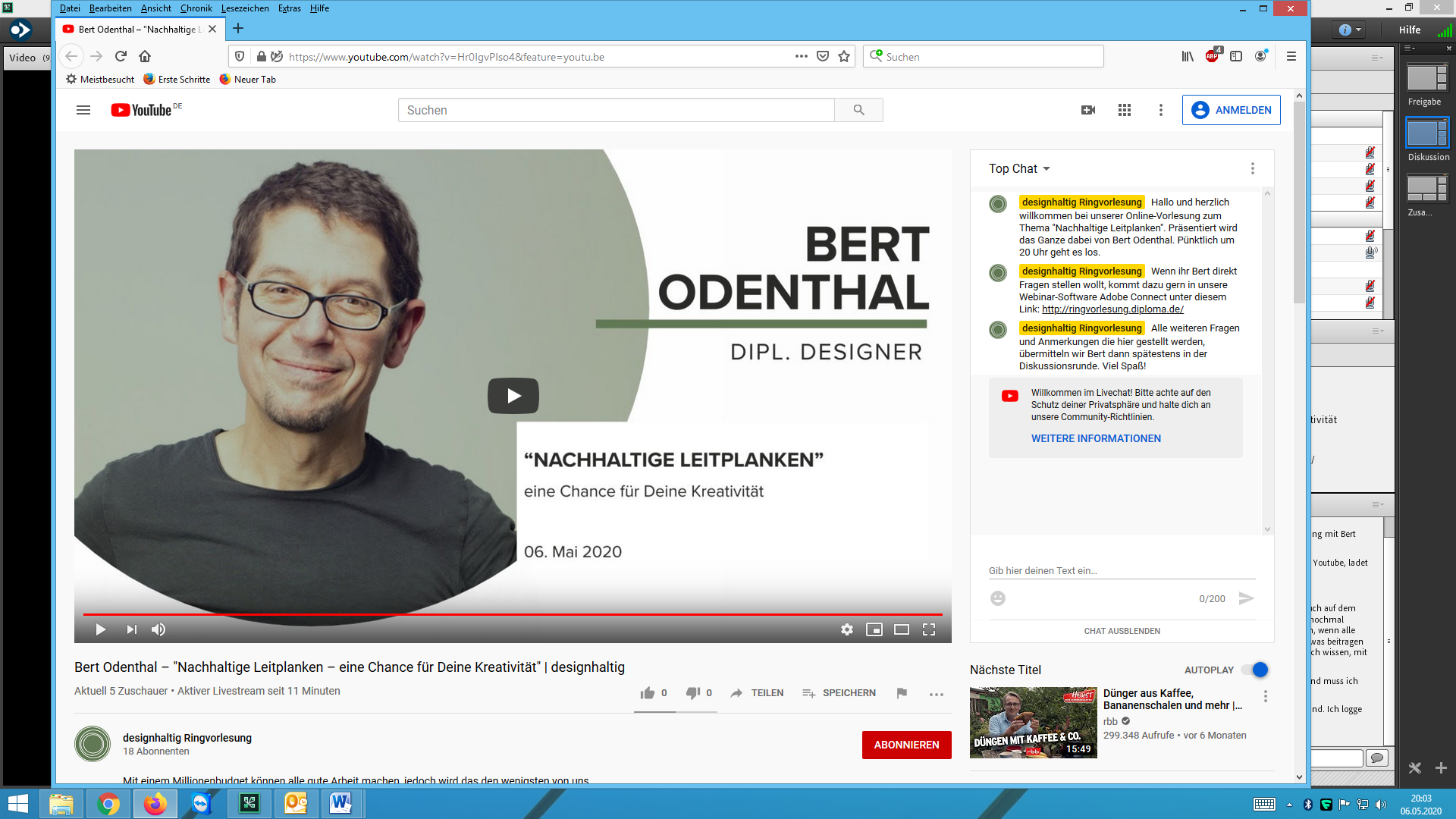Open the Extras menu
Image resolution: width=1456 pixels, height=819 pixels.
(289, 8)
